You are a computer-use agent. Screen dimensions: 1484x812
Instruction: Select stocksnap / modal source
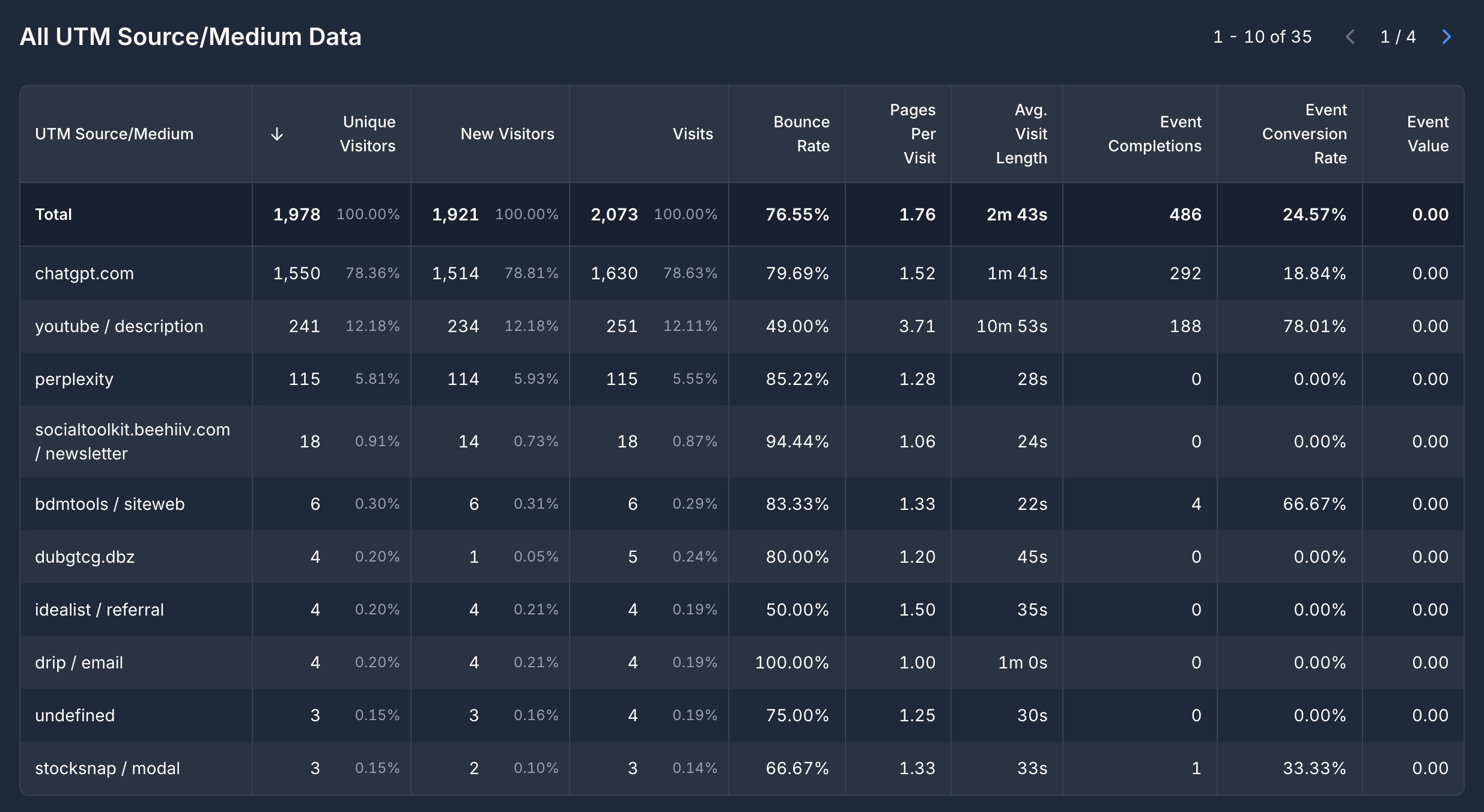(x=107, y=768)
